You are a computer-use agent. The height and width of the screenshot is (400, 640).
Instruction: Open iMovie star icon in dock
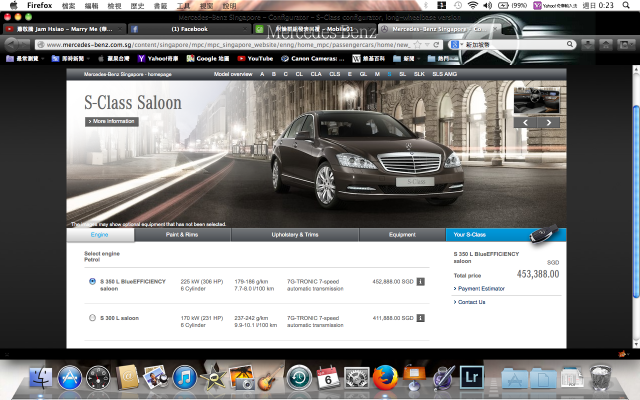click(x=213, y=378)
